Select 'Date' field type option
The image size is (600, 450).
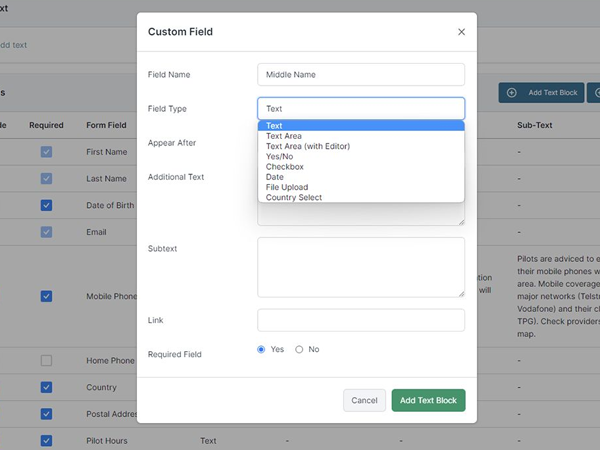(x=275, y=177)
